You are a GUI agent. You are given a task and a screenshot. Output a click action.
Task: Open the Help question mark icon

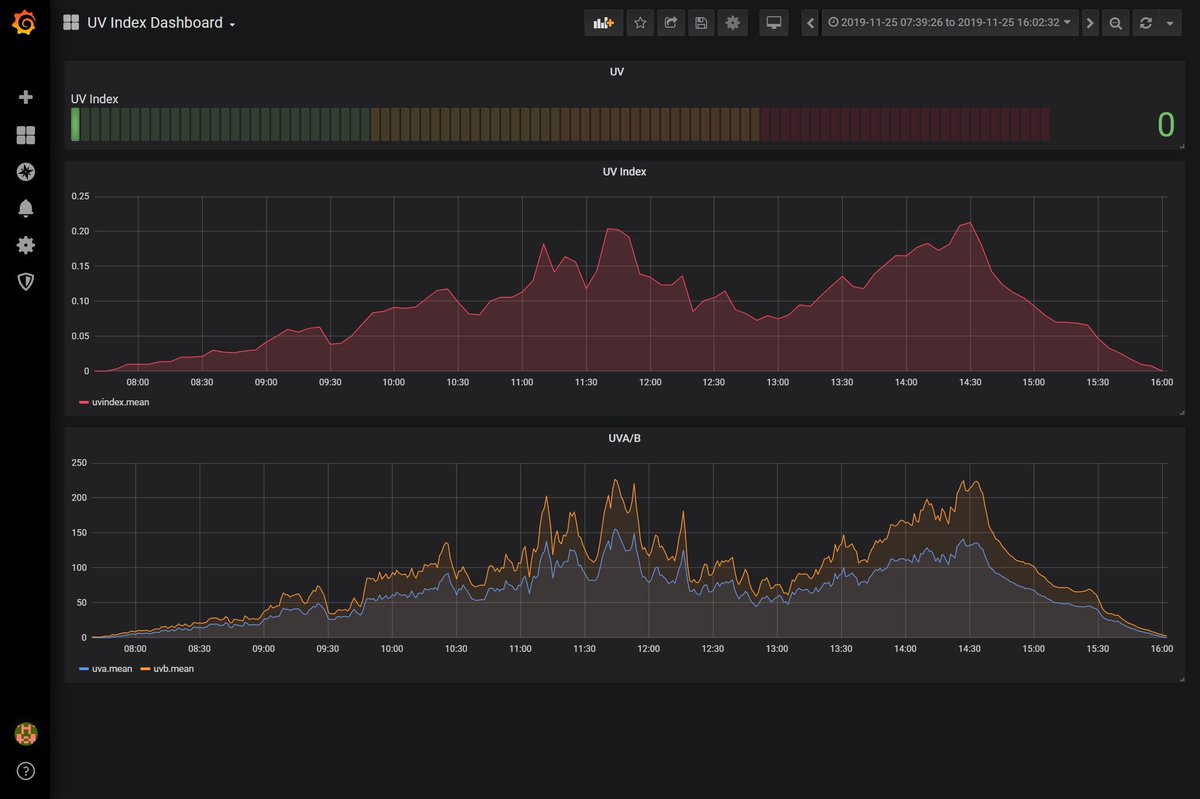tap(26, 771)
